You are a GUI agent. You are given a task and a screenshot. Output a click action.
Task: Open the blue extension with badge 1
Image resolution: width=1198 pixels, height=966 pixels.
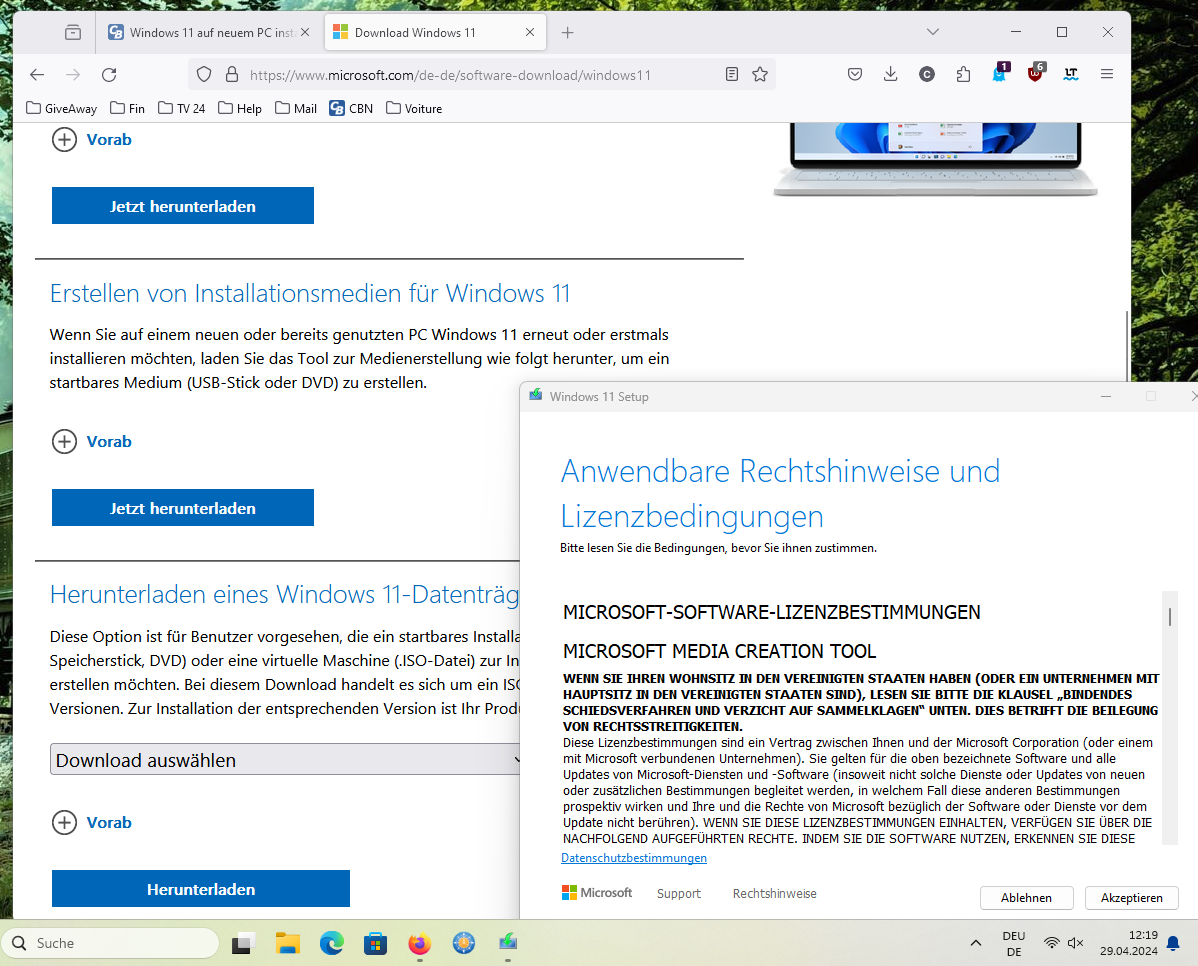[999, 73]
